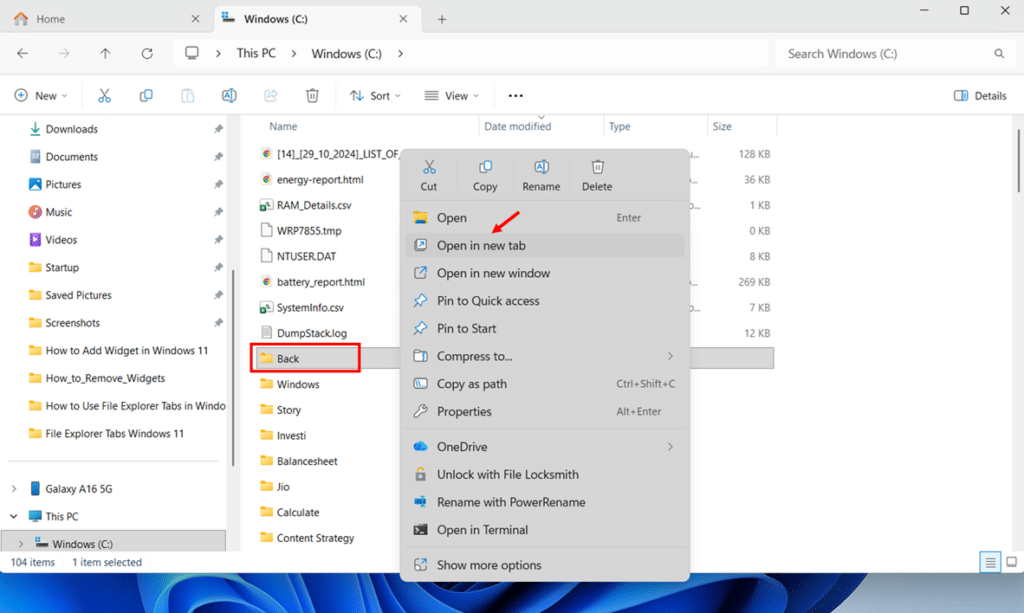This screenshot has width=1024, height=613.
Task: Sort by the Date modified column header
Action: pyautogui.click(x=517, y=127)
